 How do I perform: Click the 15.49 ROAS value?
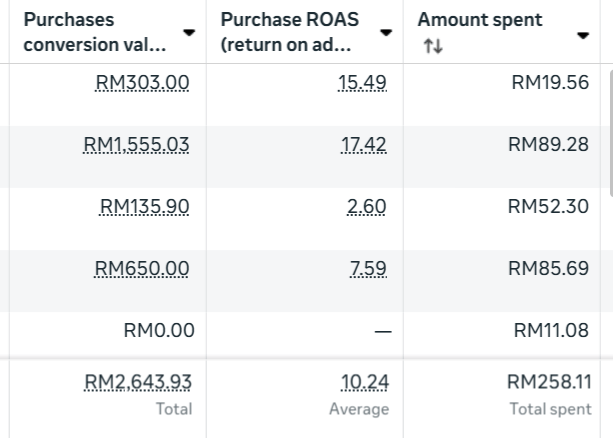pyautogui.click(x=362, y=83)
